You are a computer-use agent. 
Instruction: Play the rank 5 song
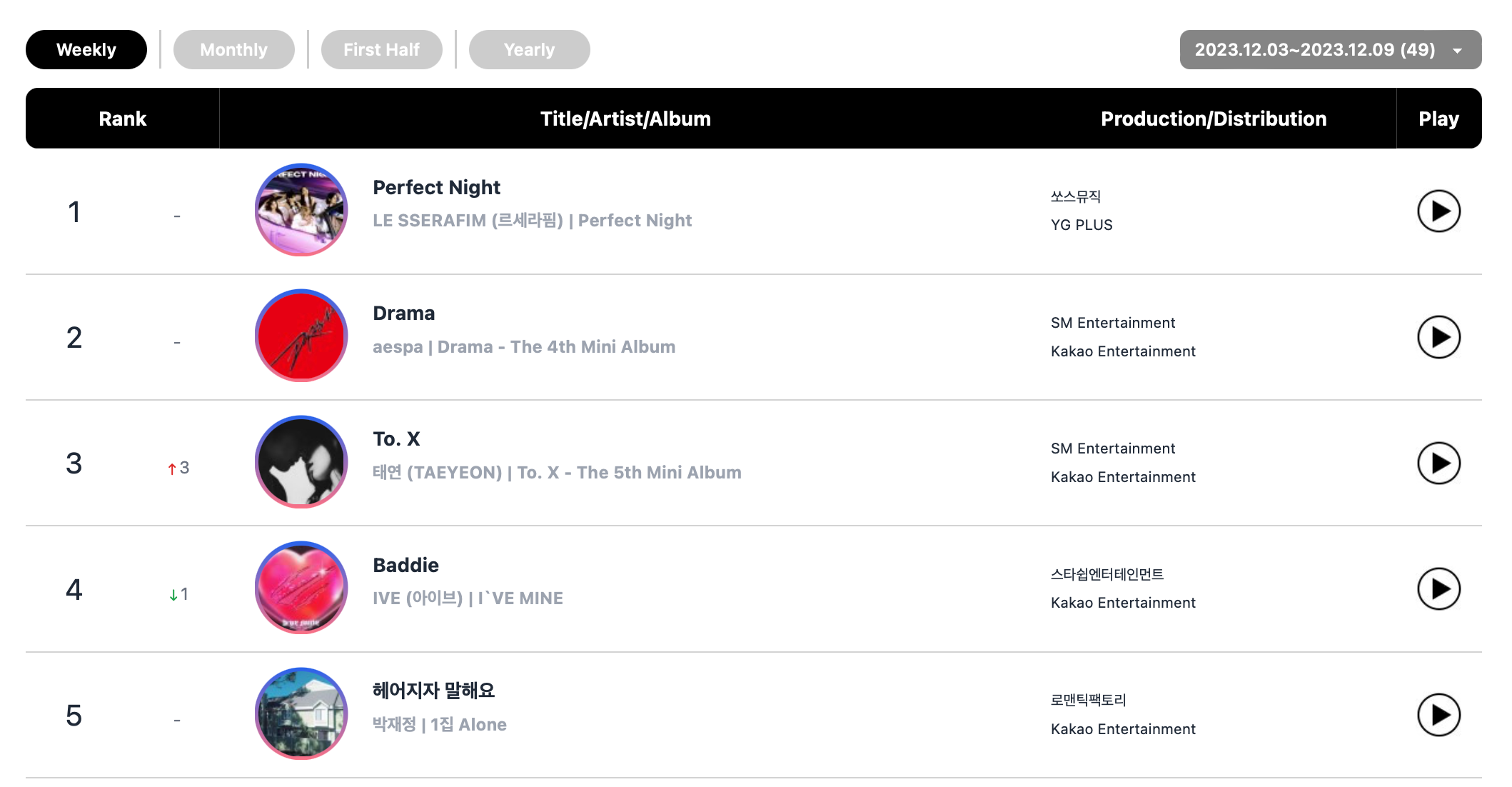(x=1438, y=715)
